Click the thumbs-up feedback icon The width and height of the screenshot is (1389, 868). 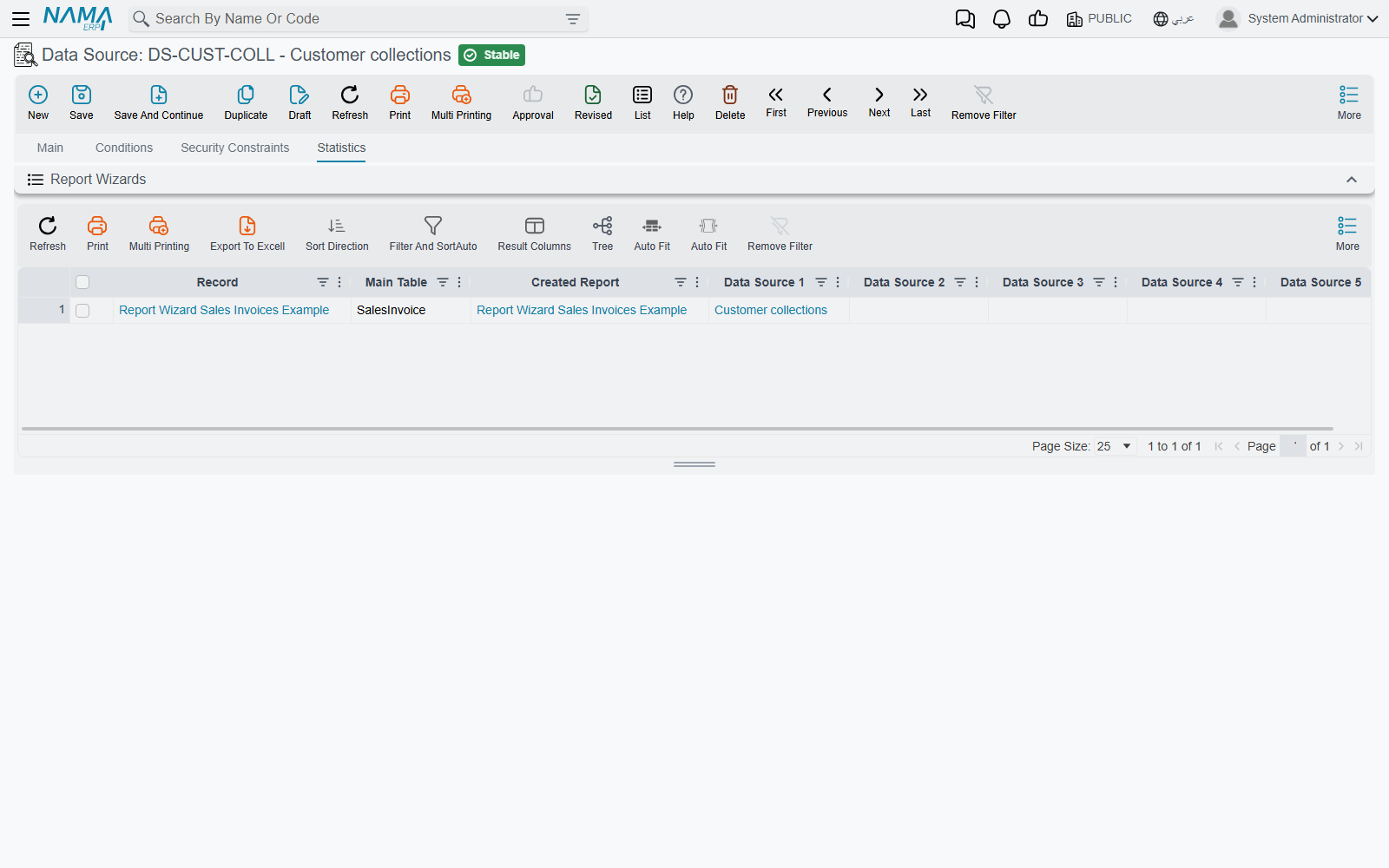click(x=1038, y=19)
